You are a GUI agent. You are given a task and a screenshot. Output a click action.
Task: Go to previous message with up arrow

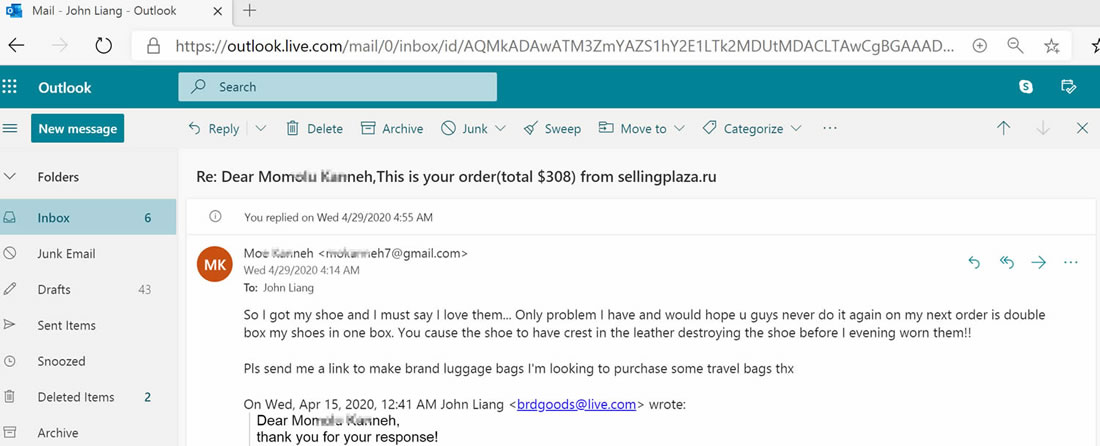pyautogui.click(x=1004, y=128)
